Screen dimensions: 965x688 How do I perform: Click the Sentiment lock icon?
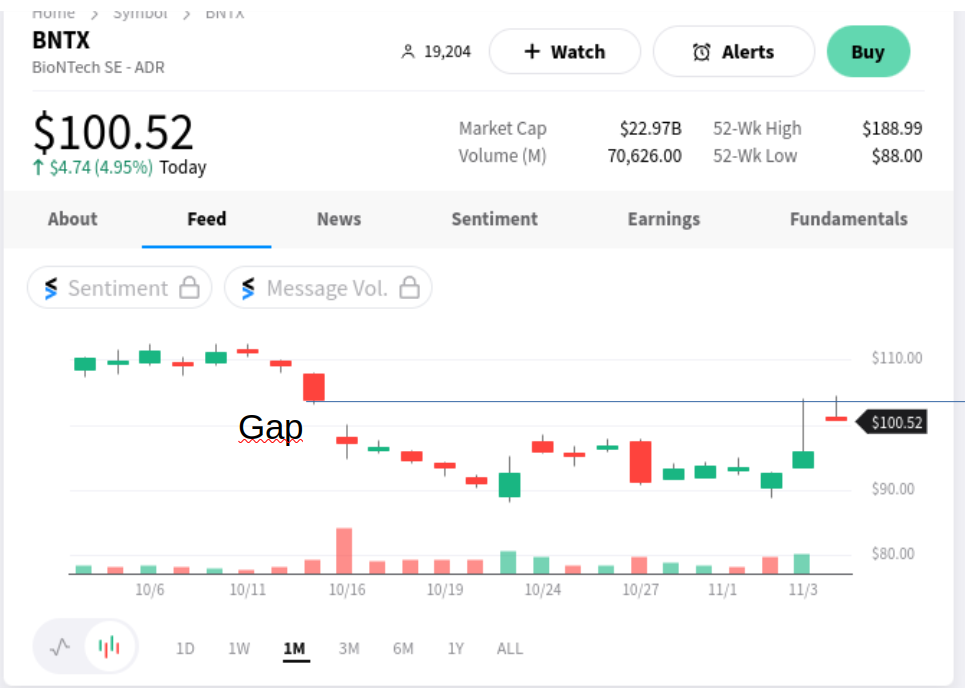189,288
